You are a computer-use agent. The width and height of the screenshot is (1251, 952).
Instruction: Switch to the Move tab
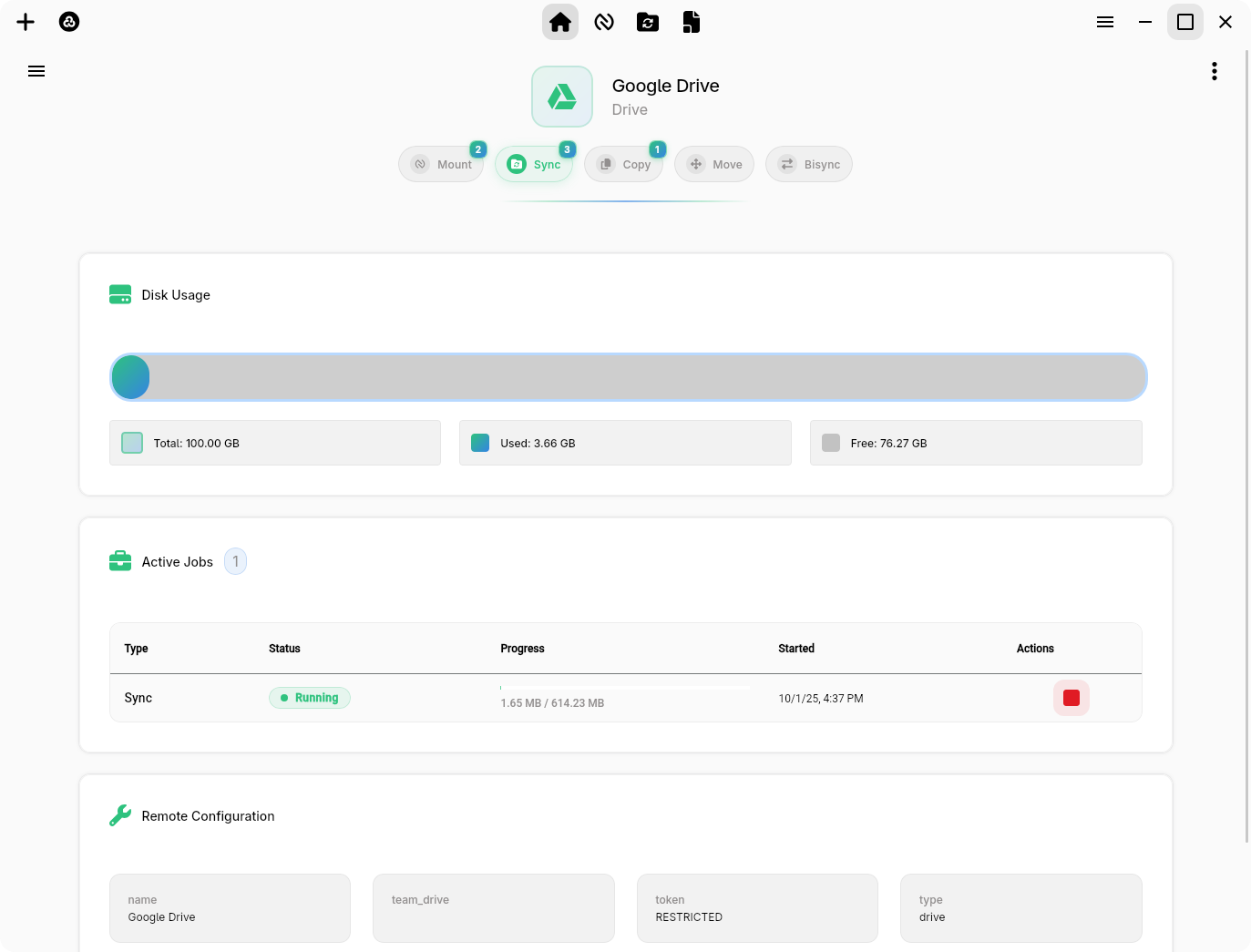click(714, 164)
